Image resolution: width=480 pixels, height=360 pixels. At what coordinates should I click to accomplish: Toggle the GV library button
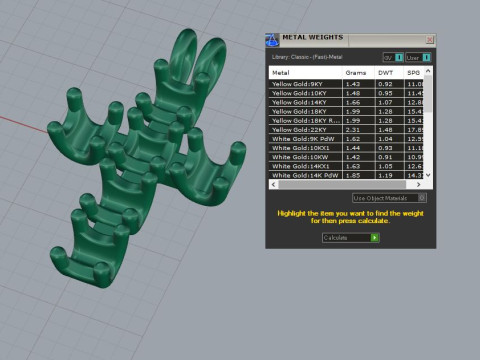pos(393,58)
